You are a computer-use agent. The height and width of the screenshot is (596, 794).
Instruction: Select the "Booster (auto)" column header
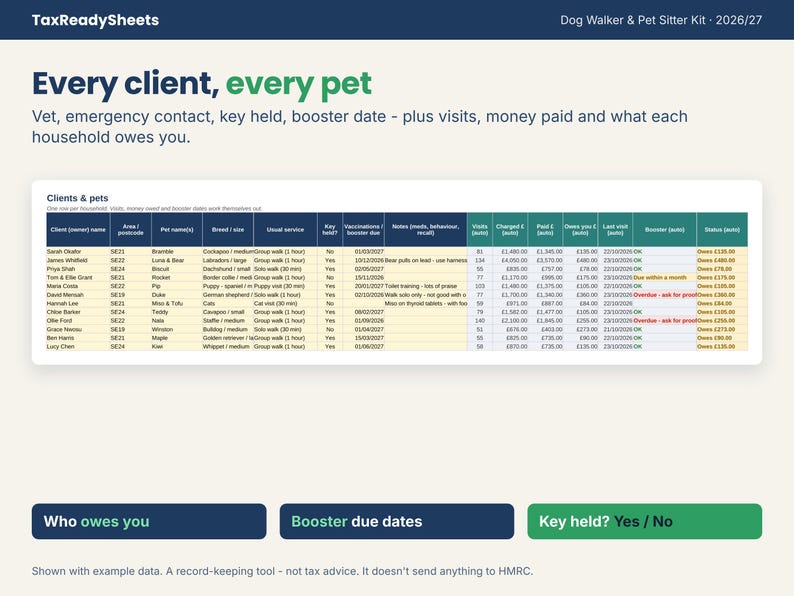(664, 229)
